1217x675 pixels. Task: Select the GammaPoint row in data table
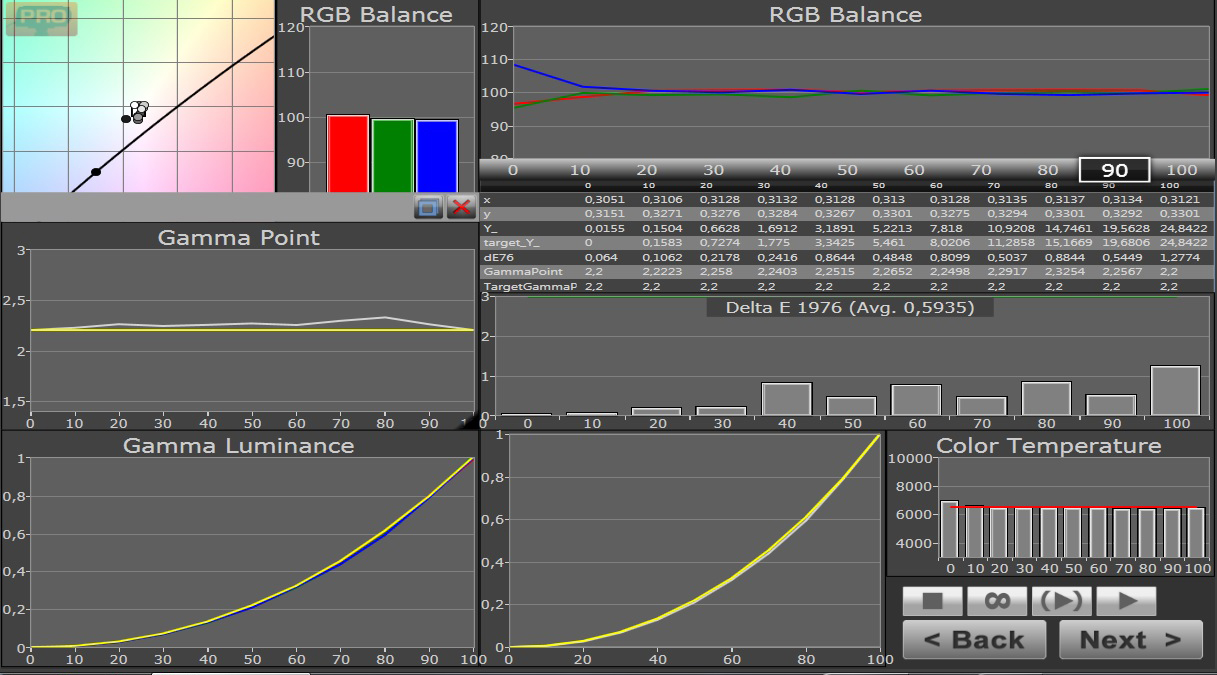pos(848,271)
